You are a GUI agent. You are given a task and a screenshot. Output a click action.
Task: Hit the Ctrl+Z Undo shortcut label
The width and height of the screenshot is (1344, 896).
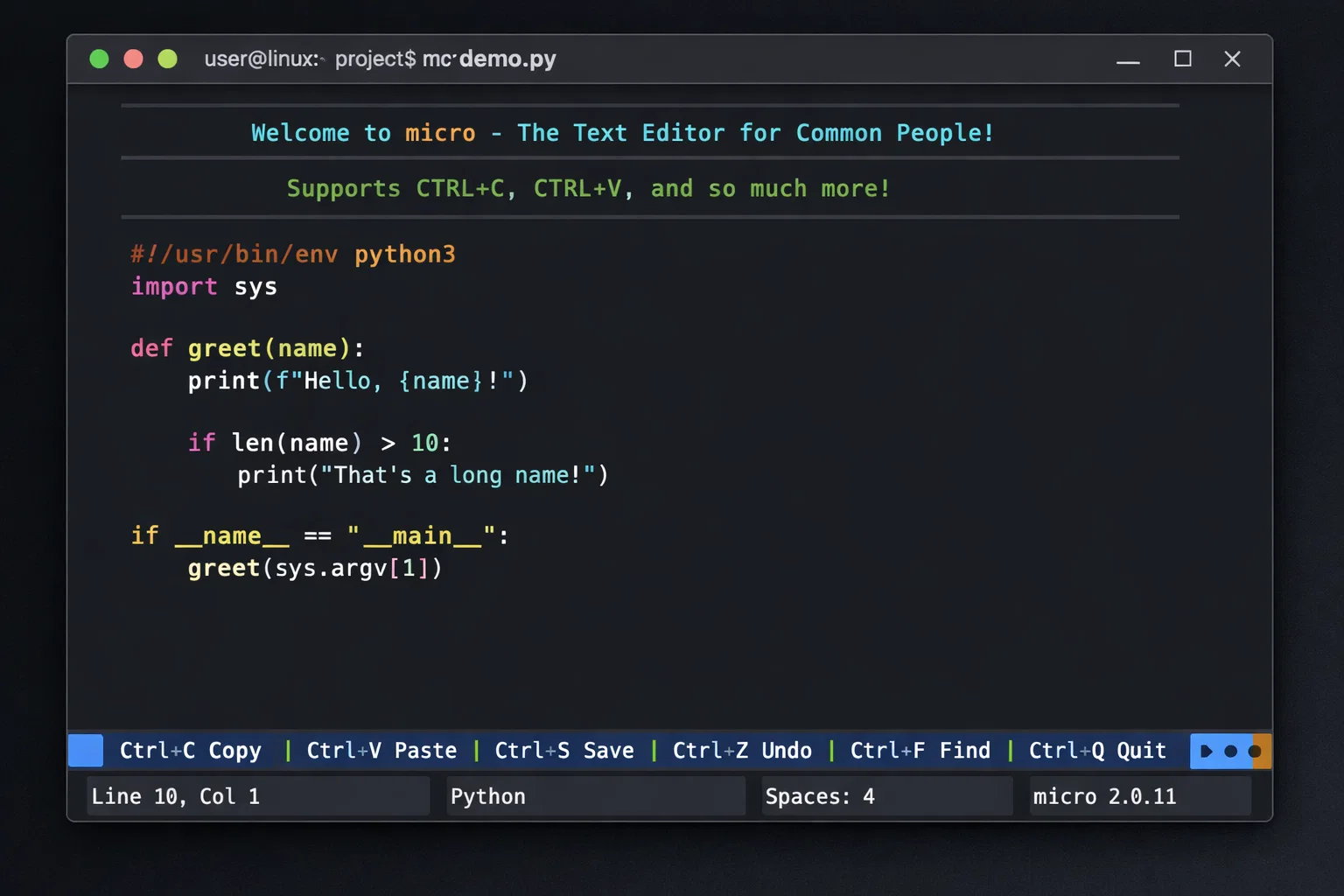pos(742,751)
